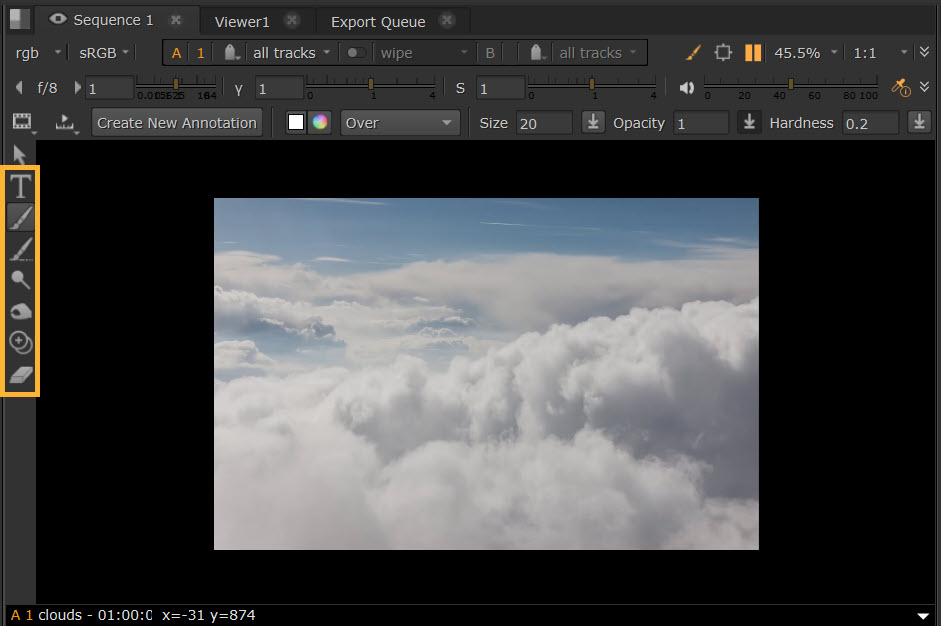The image size is (941, 626).
Task: Open the color wheel picker swatch
Action: (320, 123)
